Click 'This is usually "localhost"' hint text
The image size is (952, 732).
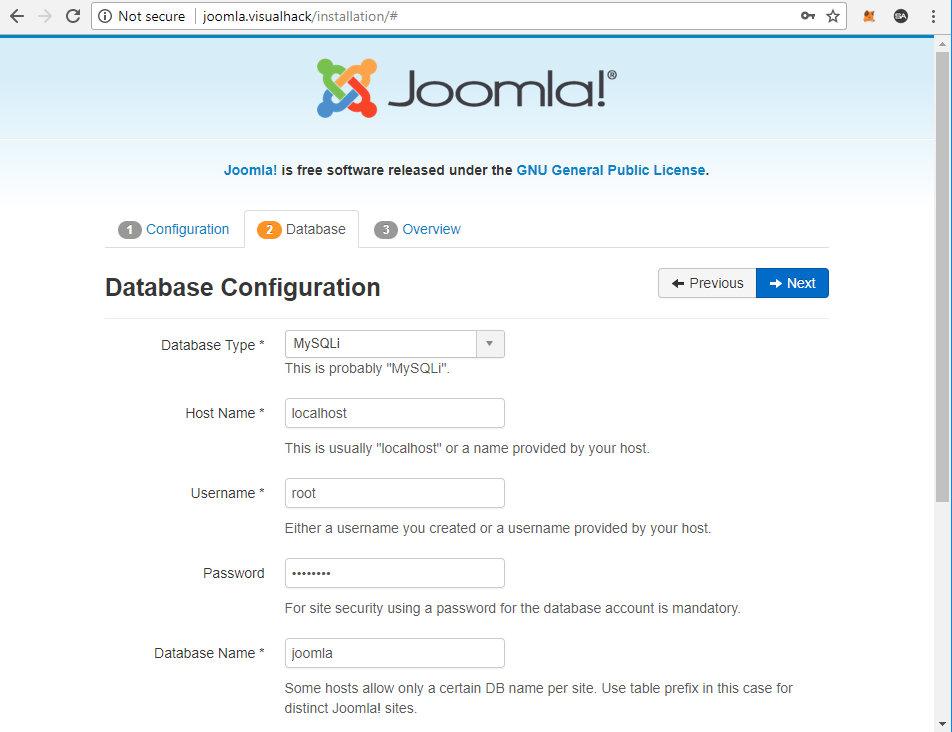(x=467, y=449)
